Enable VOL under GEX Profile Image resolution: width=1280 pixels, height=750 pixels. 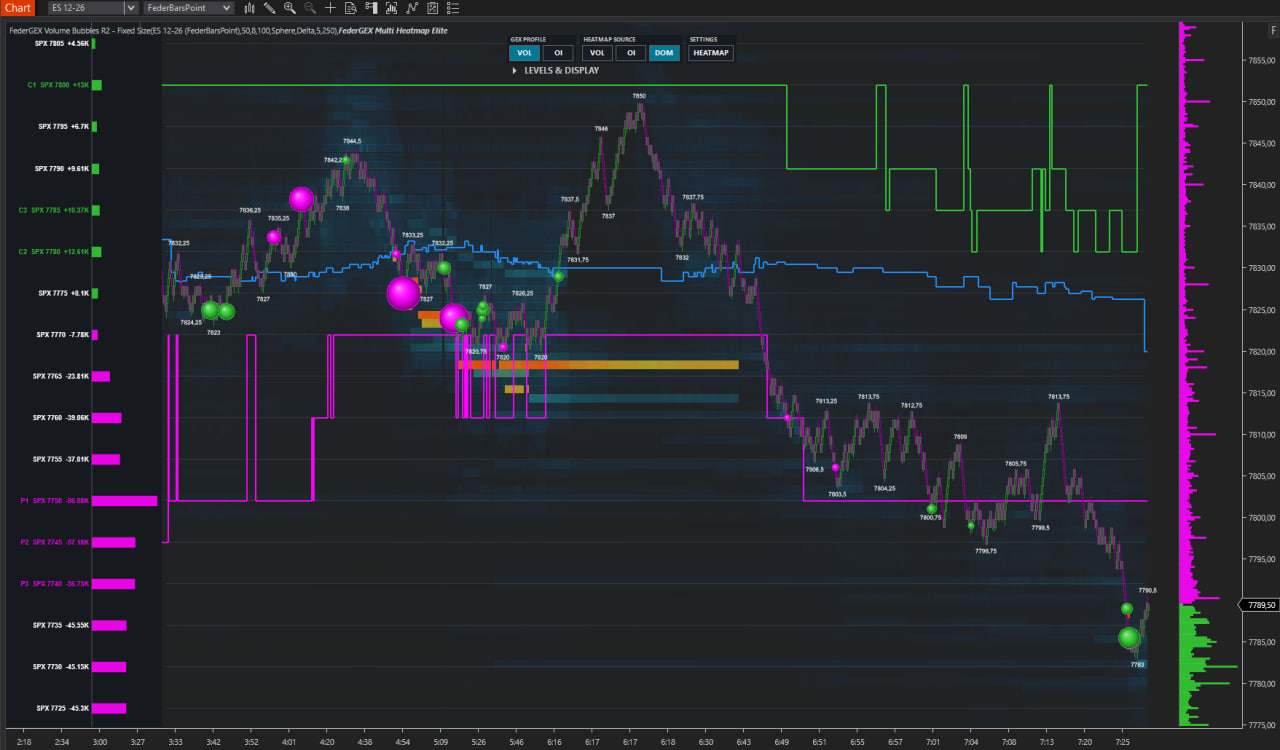click(524, 53)
